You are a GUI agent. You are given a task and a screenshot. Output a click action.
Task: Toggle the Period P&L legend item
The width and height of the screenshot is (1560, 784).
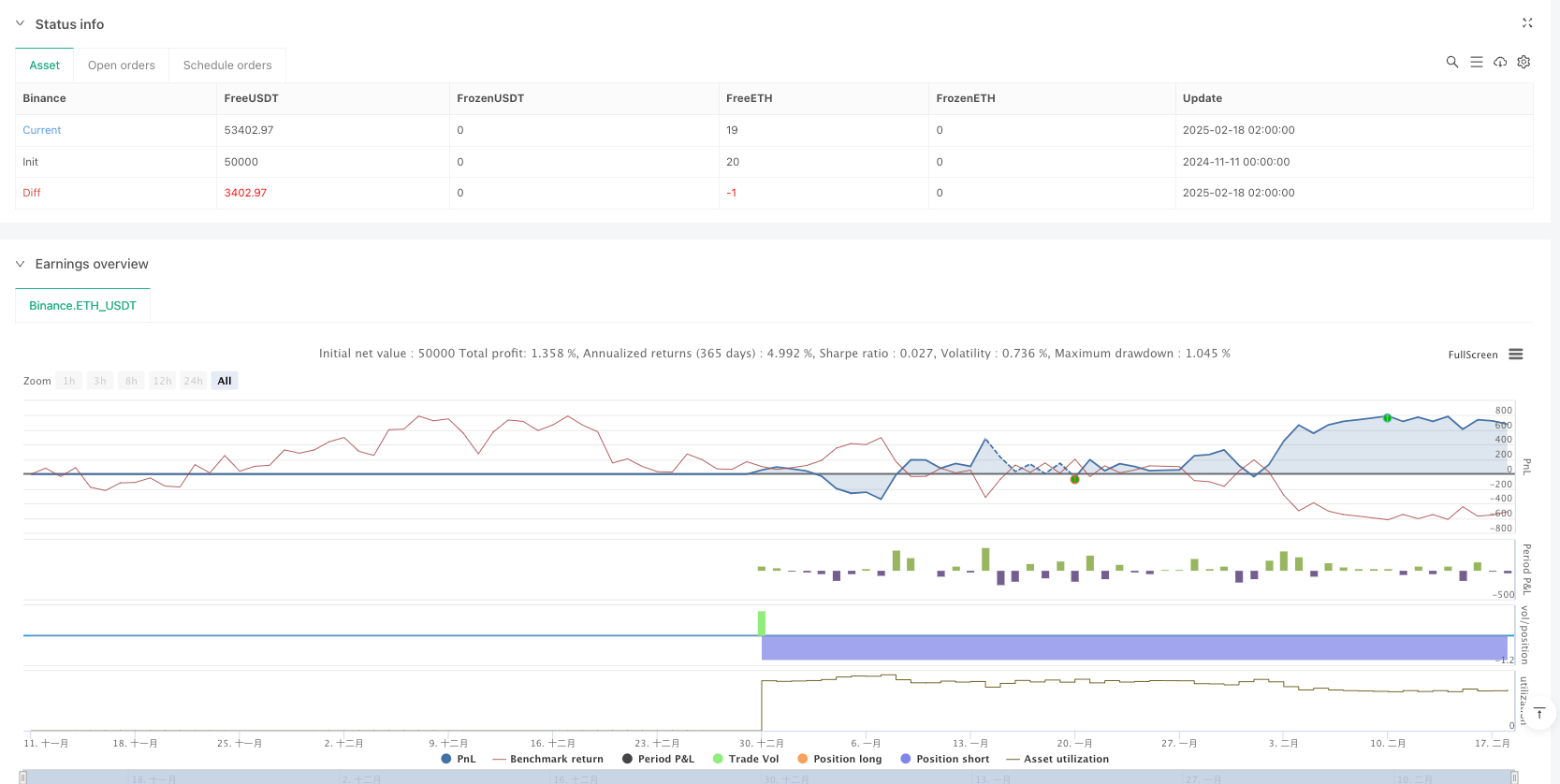point(658,759)
